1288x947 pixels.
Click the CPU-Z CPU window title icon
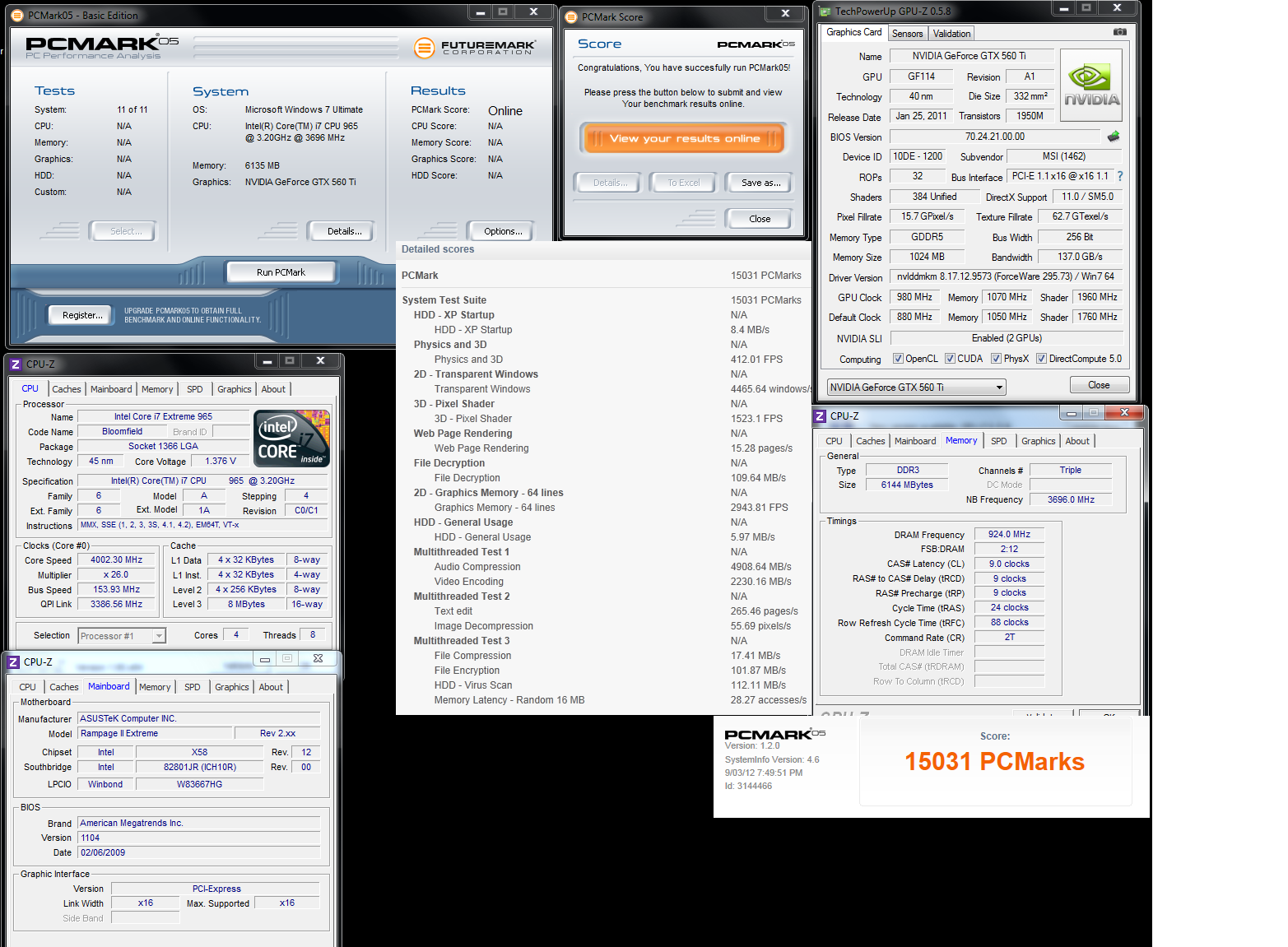[x=15, y=364]
